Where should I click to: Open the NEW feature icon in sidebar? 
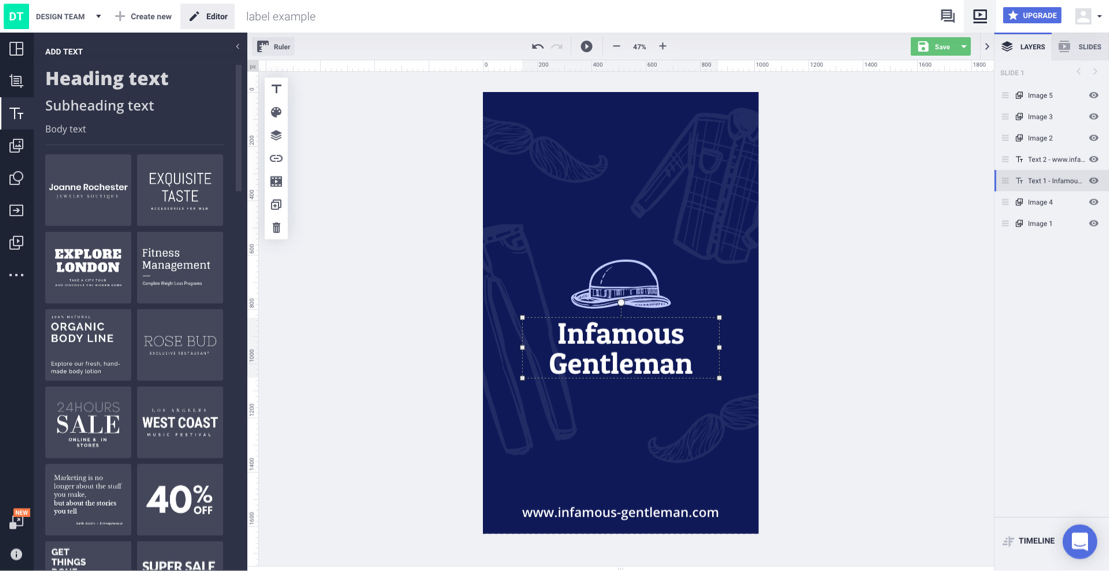pyautogui.click(x=16, y=522)
